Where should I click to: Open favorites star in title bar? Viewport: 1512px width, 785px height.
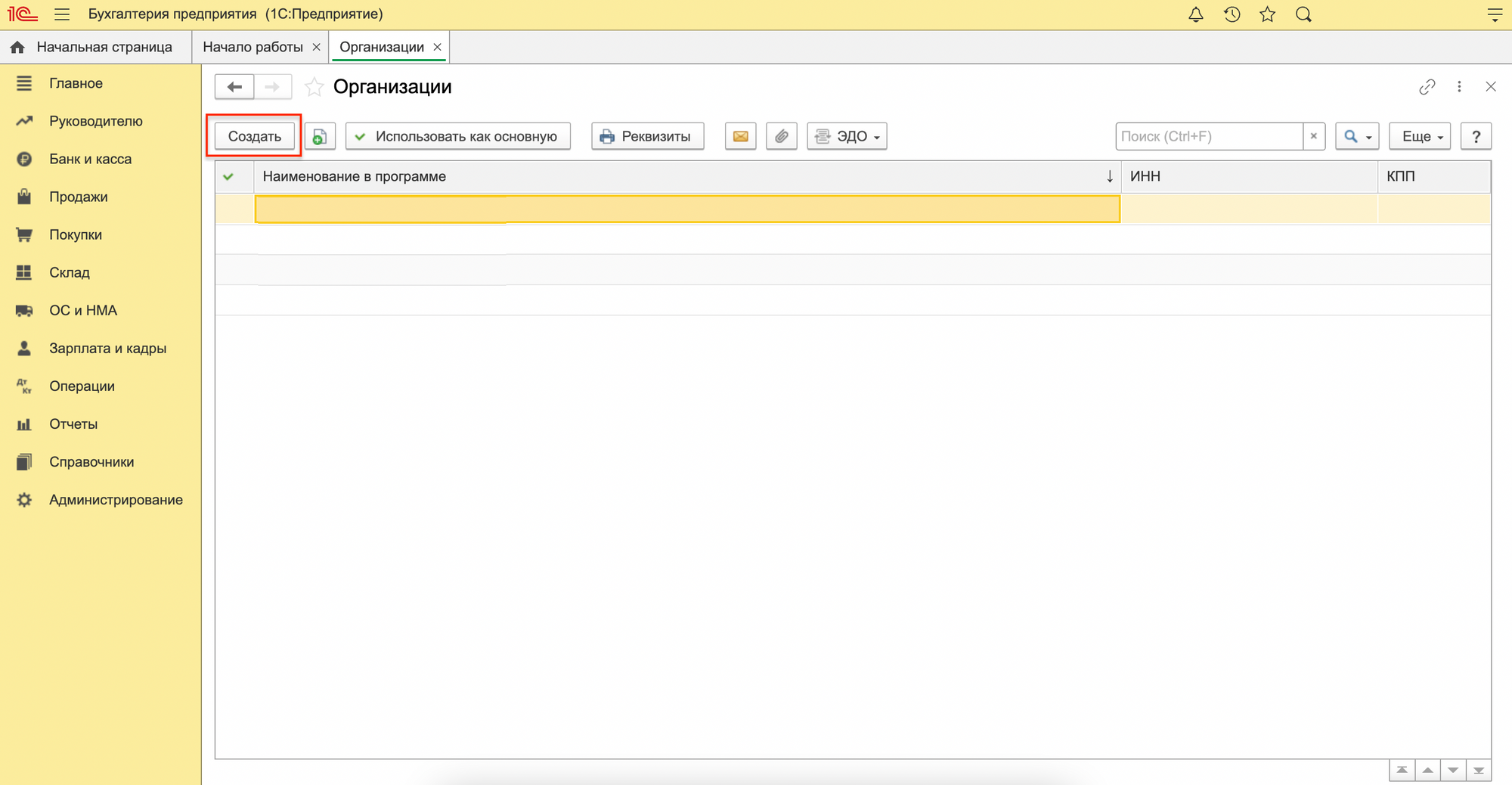click(1268, 14)
